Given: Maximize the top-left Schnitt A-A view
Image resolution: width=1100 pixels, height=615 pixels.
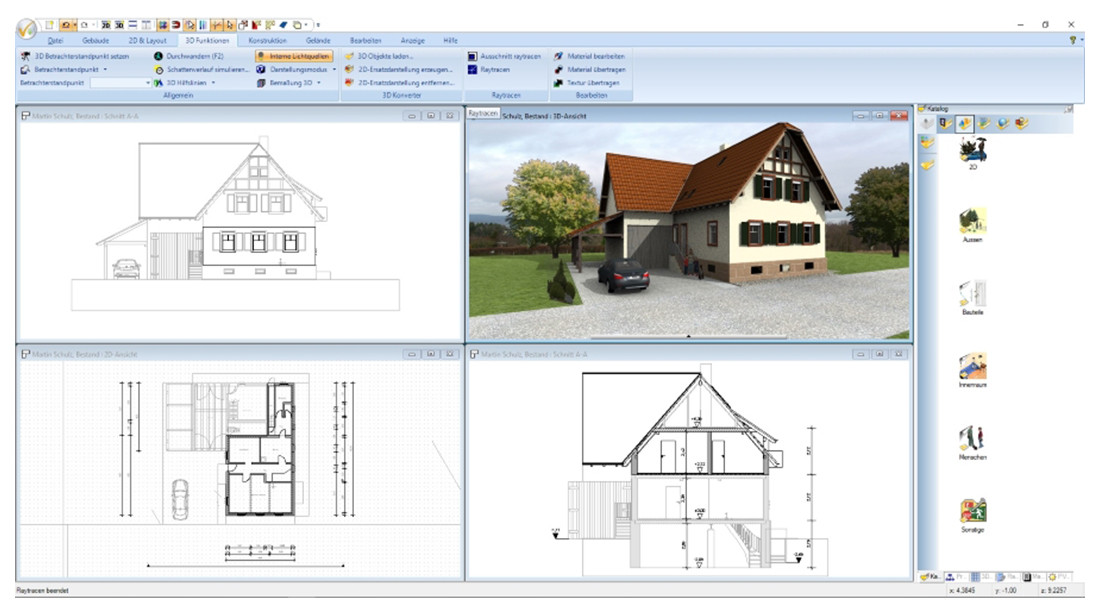Looking at the screenshot, I should (431, 116).
